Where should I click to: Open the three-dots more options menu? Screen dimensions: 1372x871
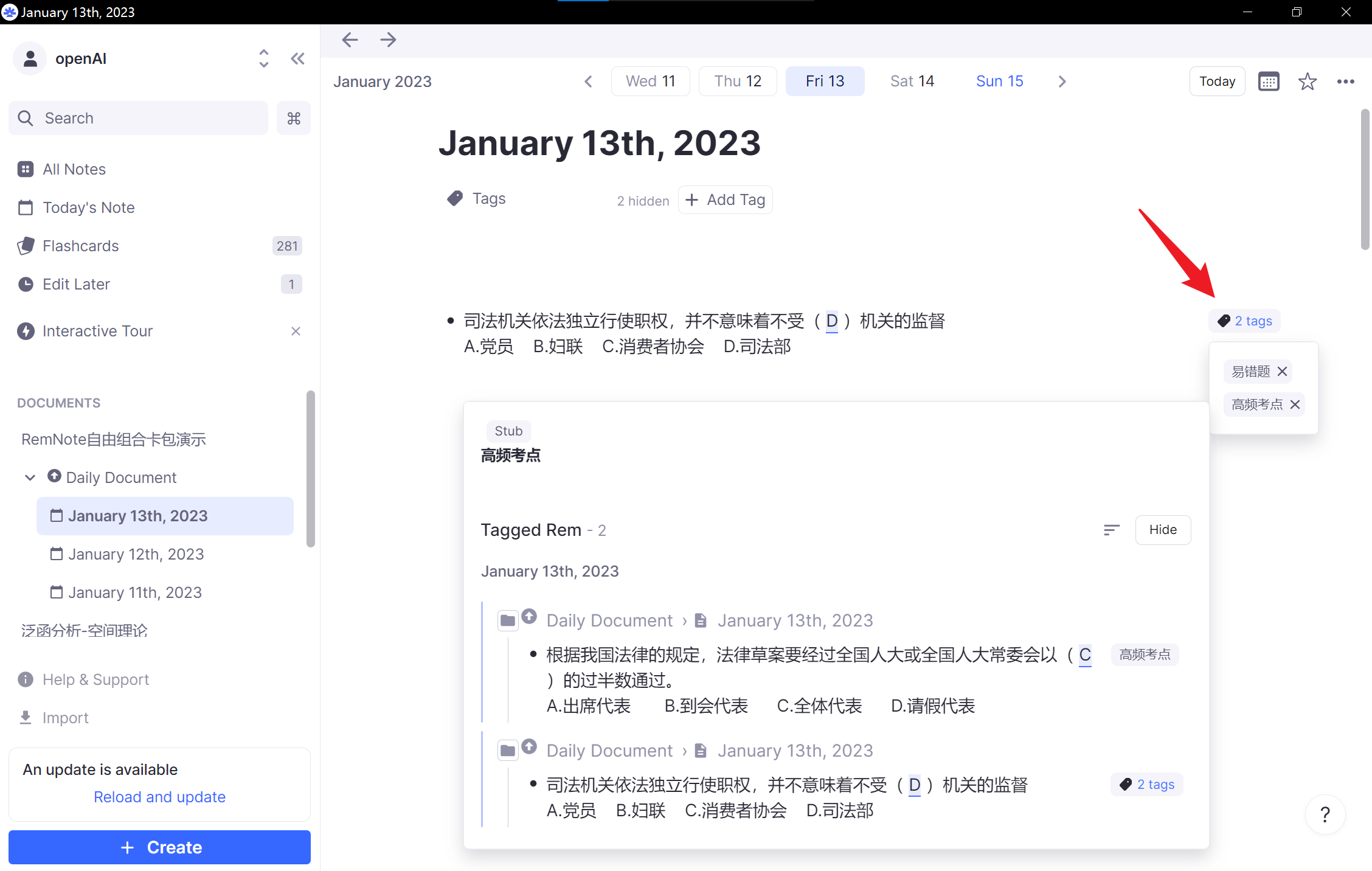coord(1345,82)
